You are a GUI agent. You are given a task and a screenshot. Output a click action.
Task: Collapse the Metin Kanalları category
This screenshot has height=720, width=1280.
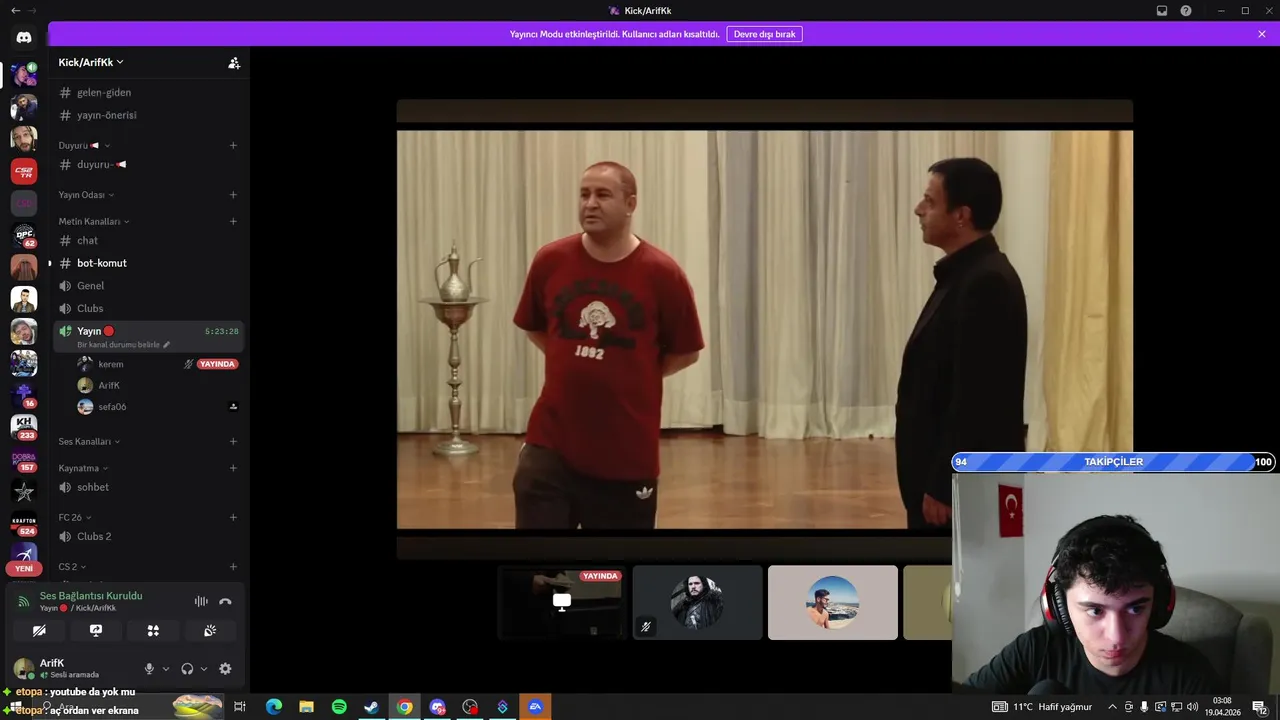[94, 222]
